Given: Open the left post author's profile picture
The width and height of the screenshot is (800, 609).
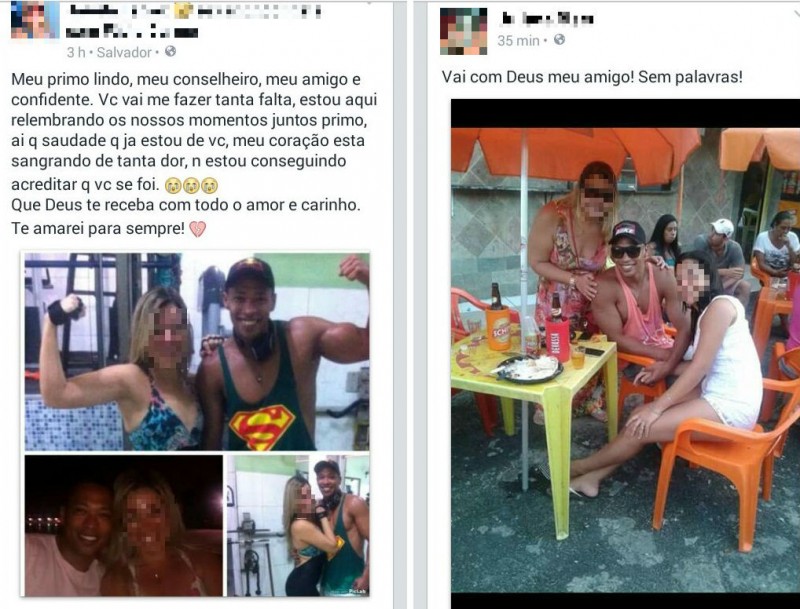Looking at the screenshot, I should point(34,20).
